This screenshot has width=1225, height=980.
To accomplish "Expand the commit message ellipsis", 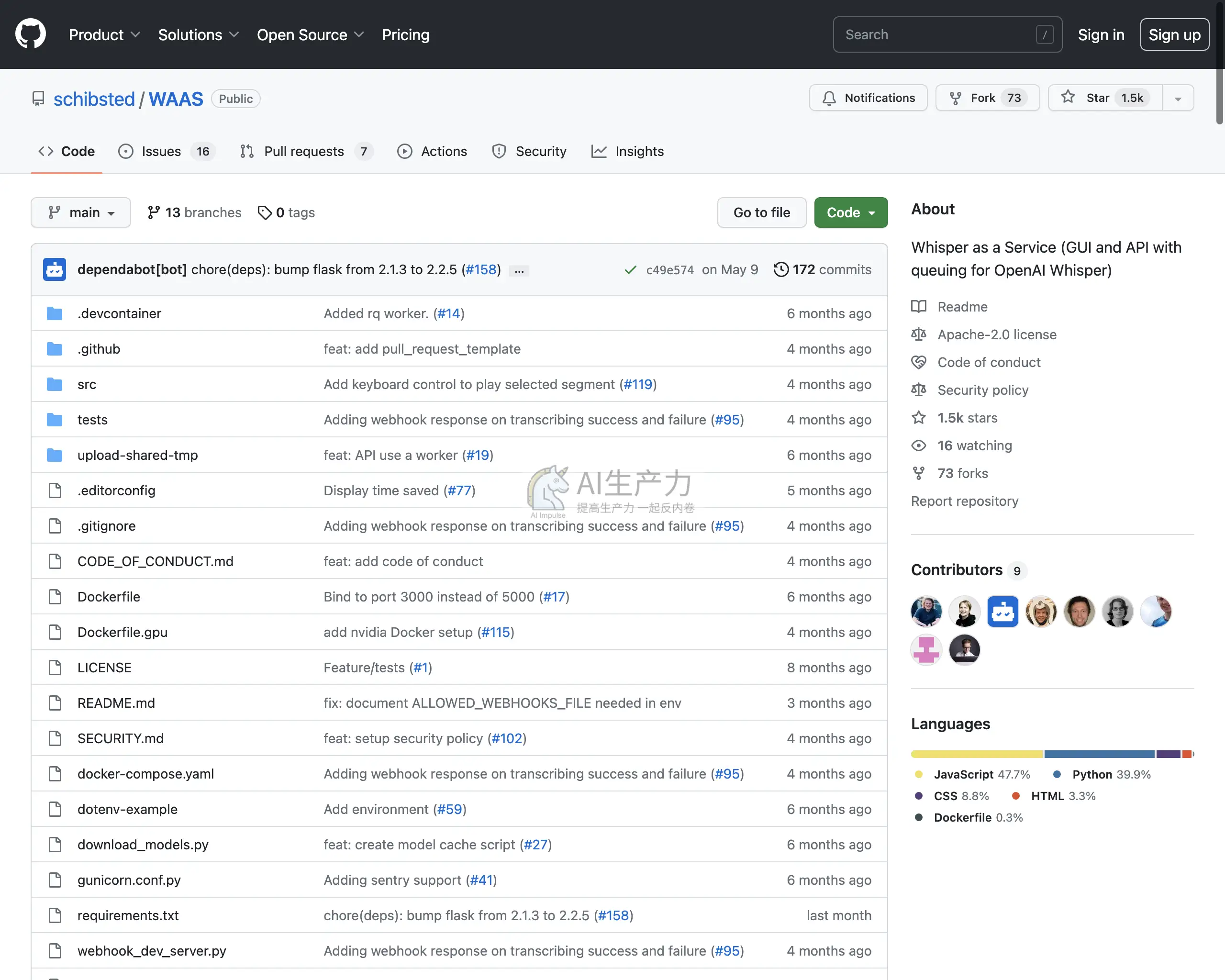I will [x=519, y=270].
